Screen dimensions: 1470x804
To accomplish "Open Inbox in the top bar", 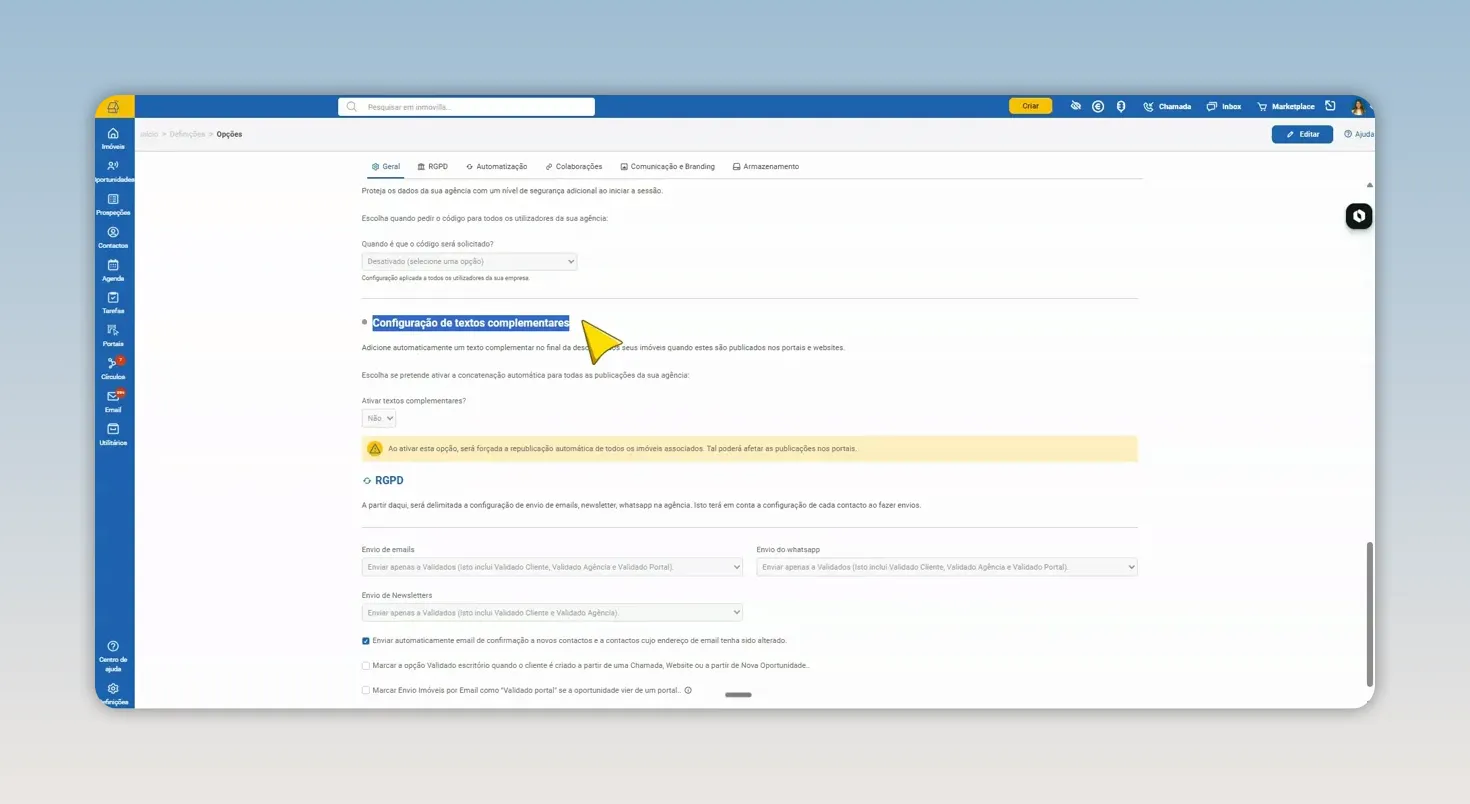I will (x=1224, y=106).
